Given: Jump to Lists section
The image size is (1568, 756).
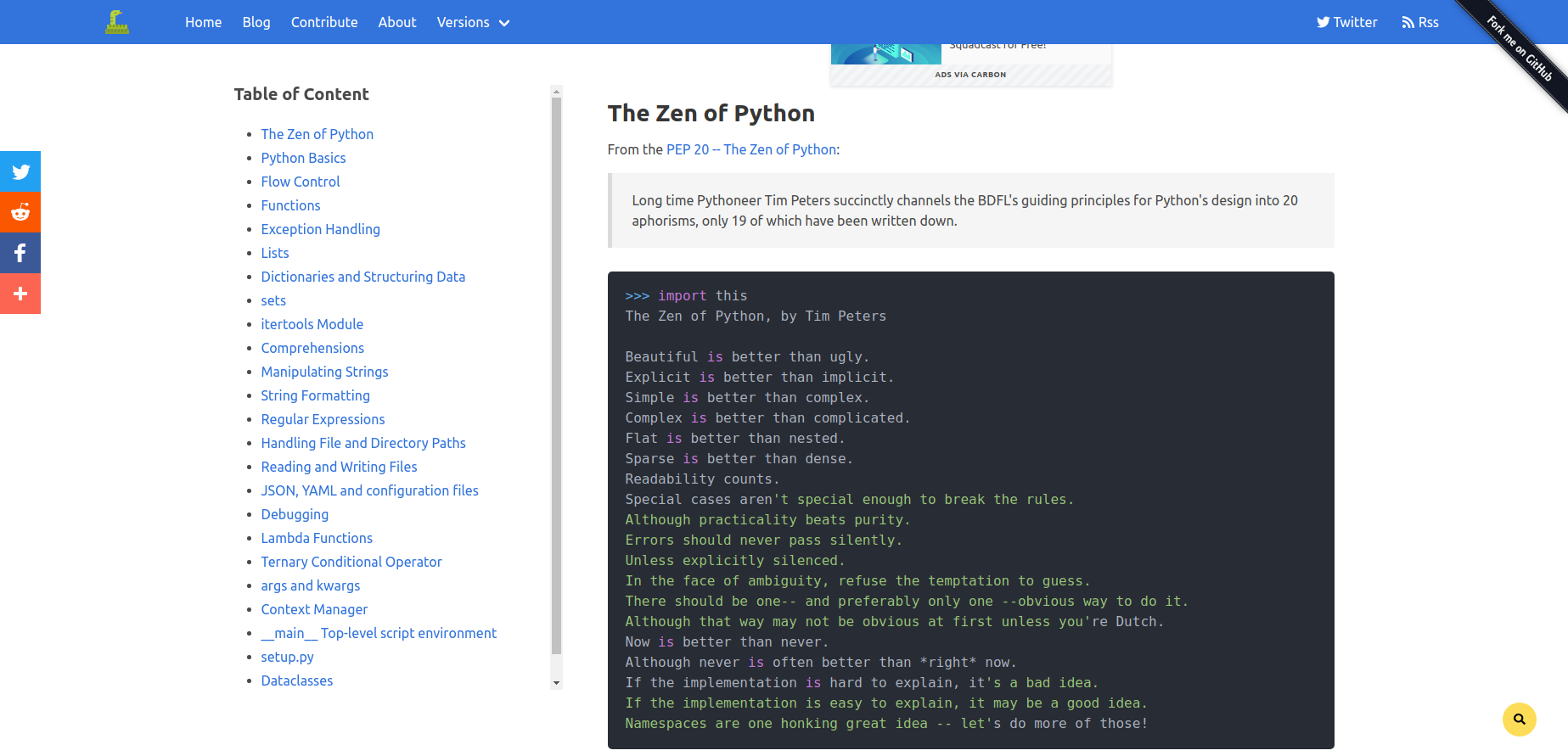Looking at the screenshot, I should (275, 253).
